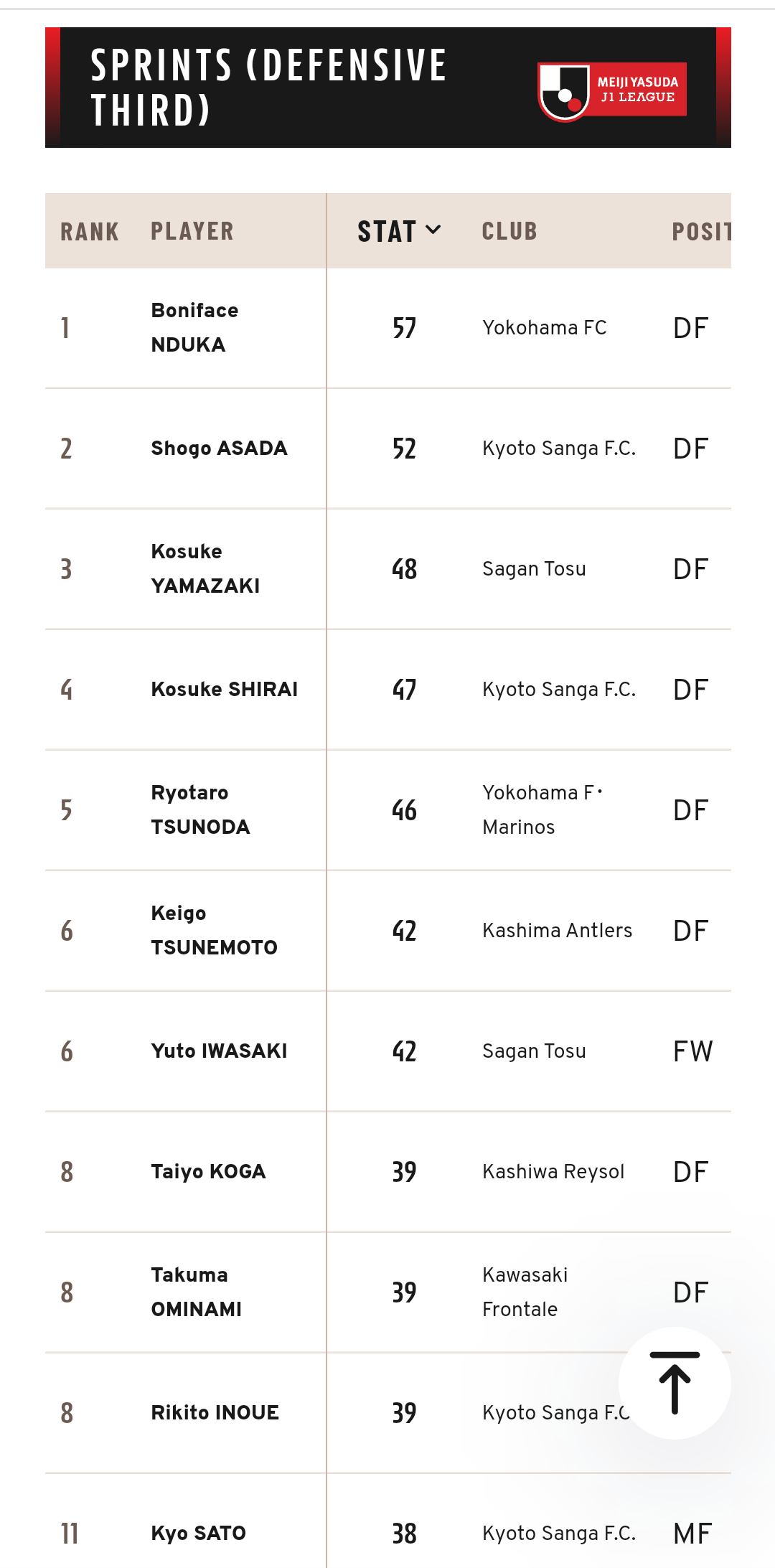
Task: View Kosuke YAMAZAKI's profile
Action: click(205, 568)
